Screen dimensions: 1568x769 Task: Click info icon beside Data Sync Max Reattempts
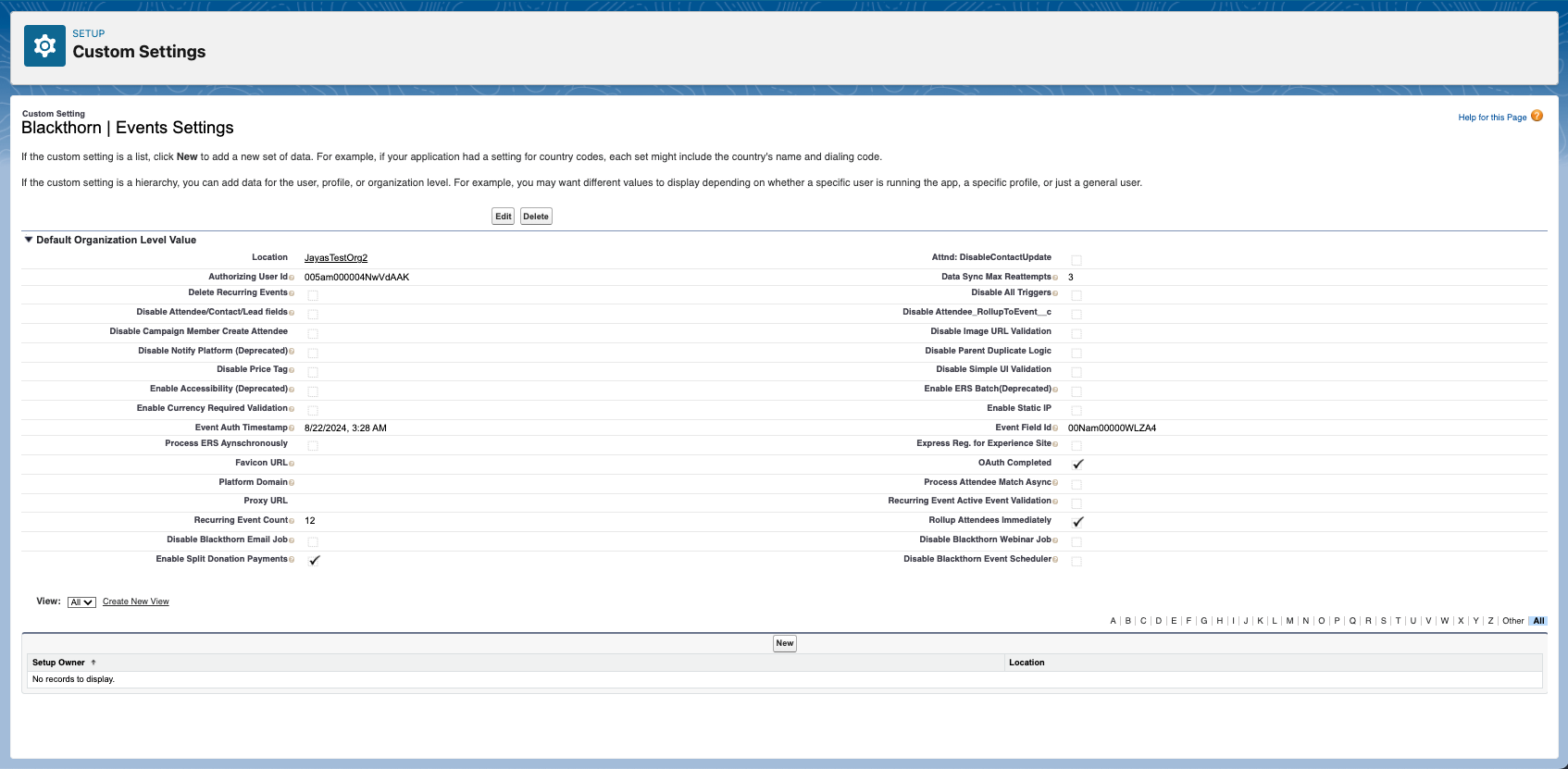click(x=1055, y=278)
